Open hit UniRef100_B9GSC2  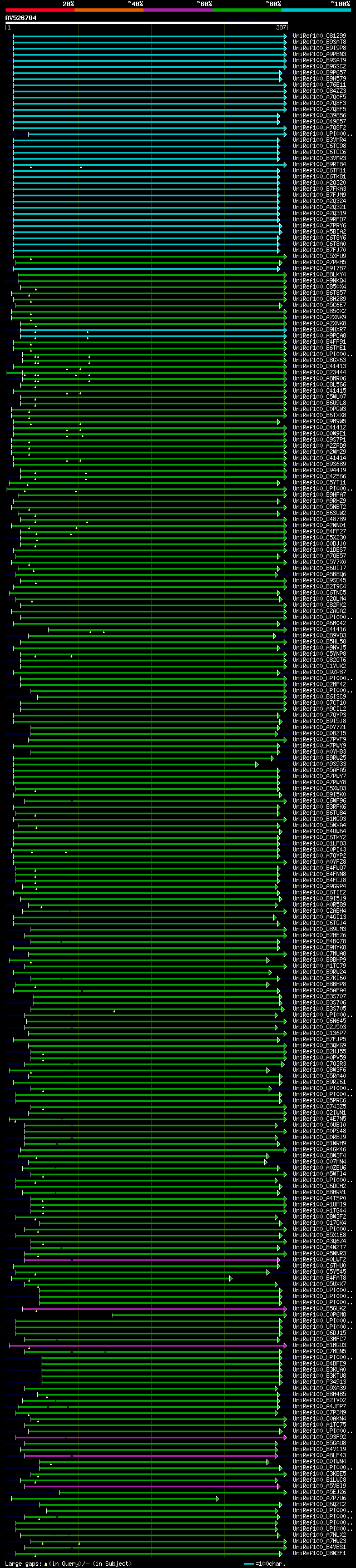point(319,66)
